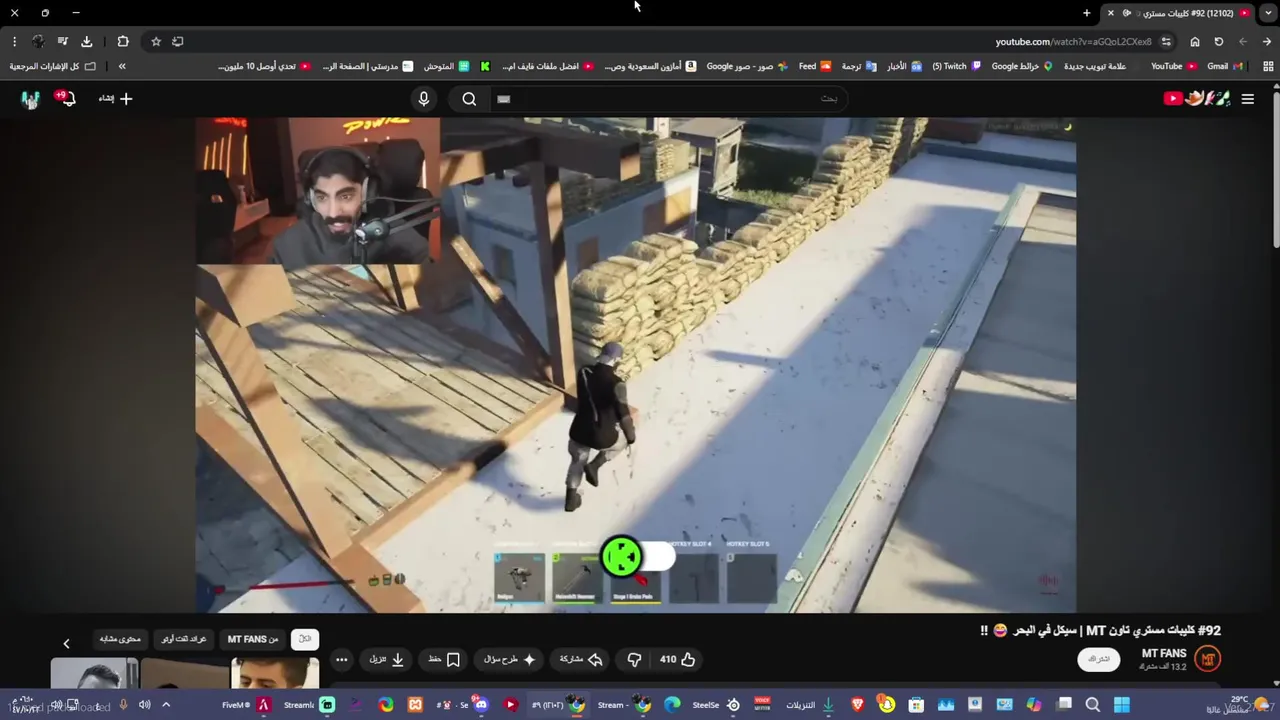Open the Amazon Saudi bookmark
The width and height of the screenshot is (1280, 720).
[650, 66]
